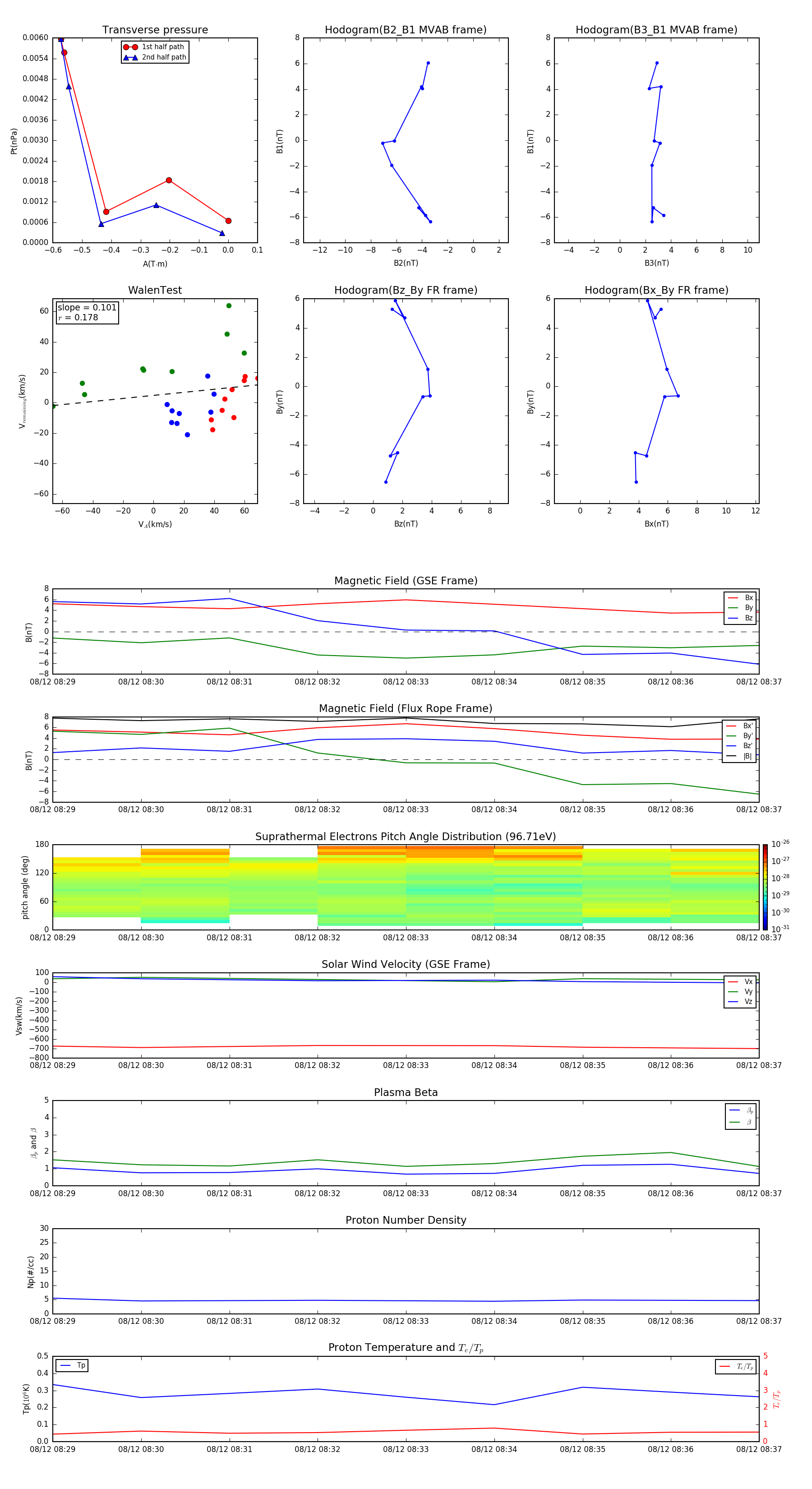This screenshot has height=1489, width=812.
Task: Click the 'Hodogram(Bz_By FR frame)' title
Action: pyautogui.click(x=406, y=290)
